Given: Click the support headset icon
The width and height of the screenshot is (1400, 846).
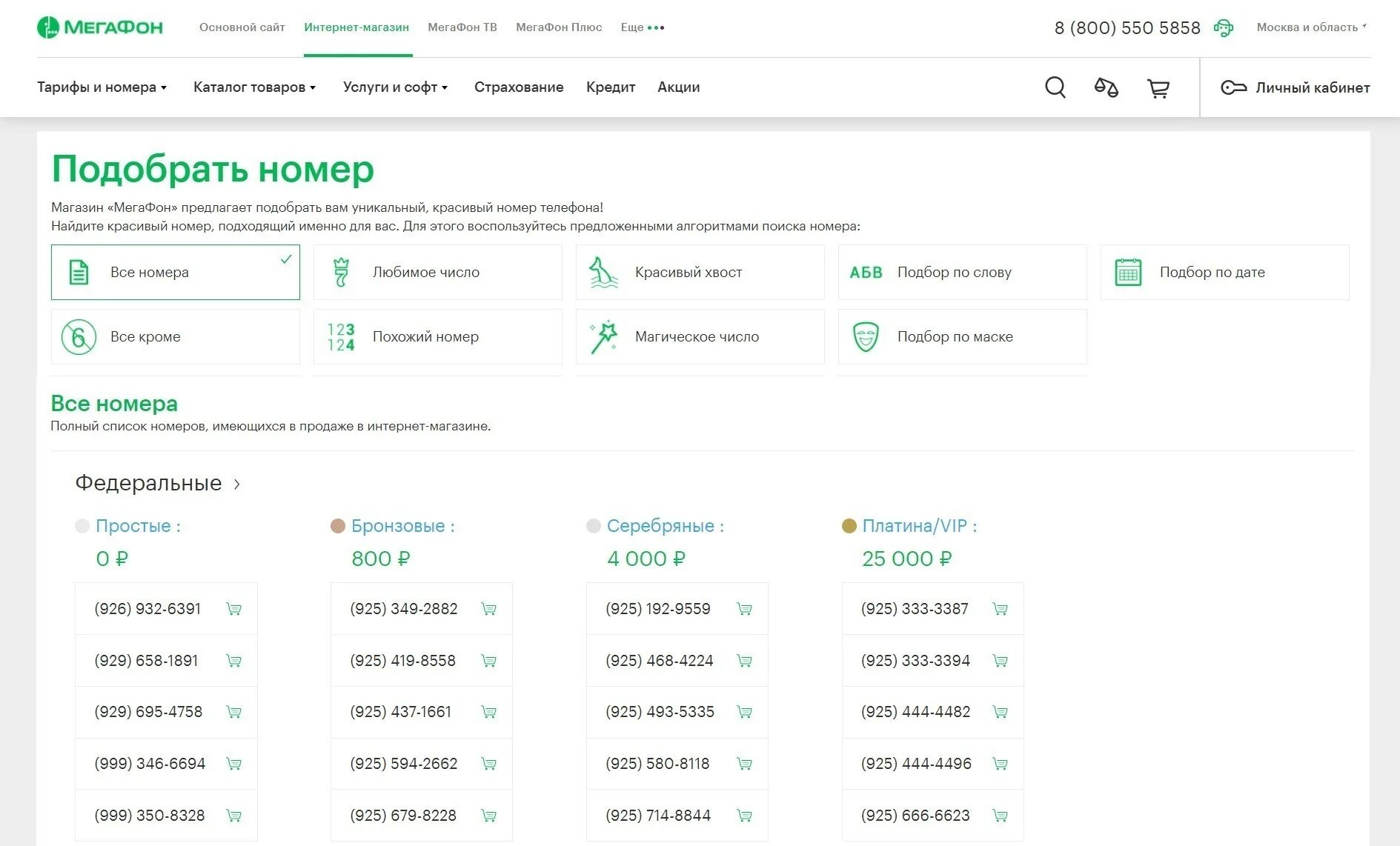Looking at the screenshot, I should tap(1224, 28).
